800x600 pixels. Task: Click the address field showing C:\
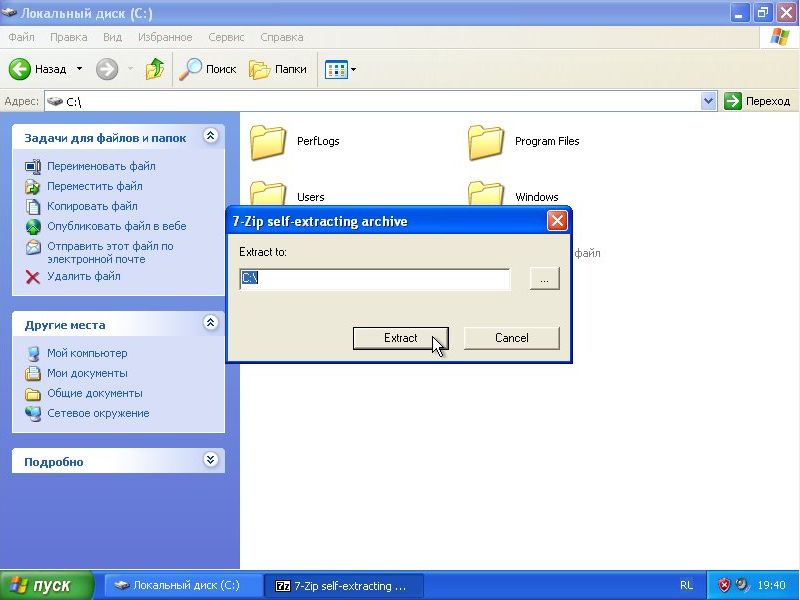372,101
